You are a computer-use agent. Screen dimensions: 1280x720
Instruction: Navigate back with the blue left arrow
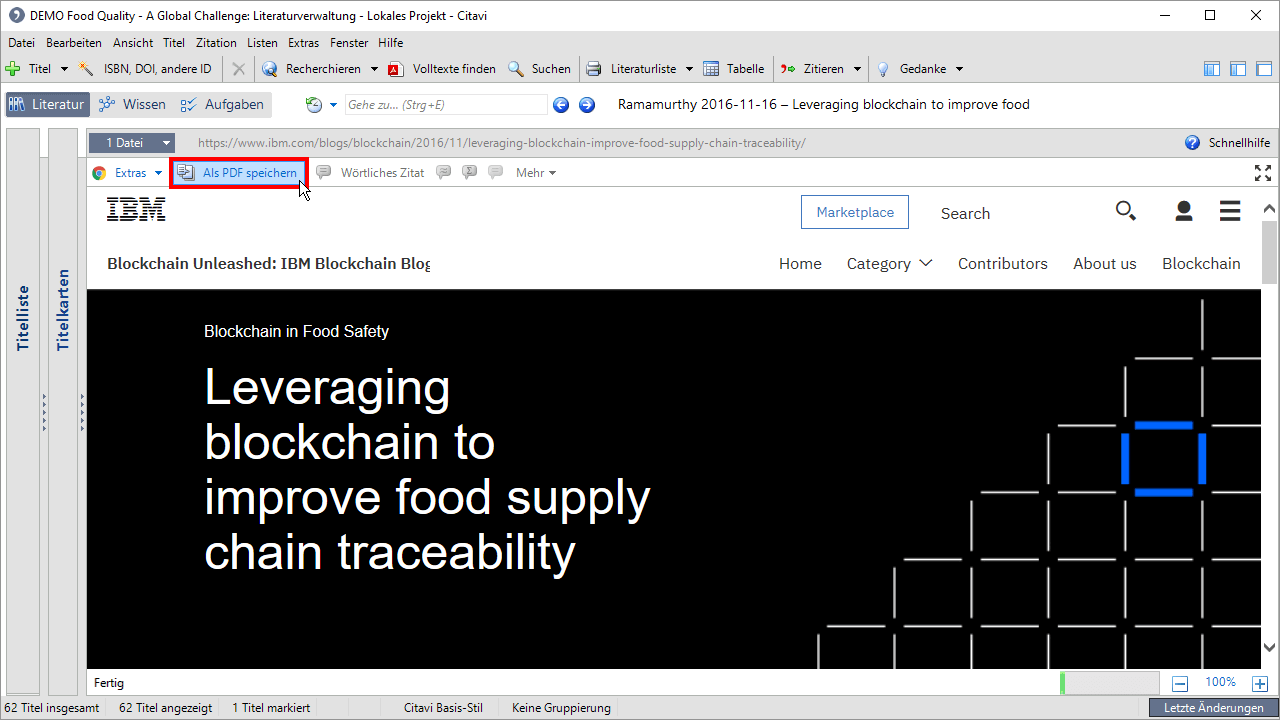pyautogui.click(x=561, y=105)
